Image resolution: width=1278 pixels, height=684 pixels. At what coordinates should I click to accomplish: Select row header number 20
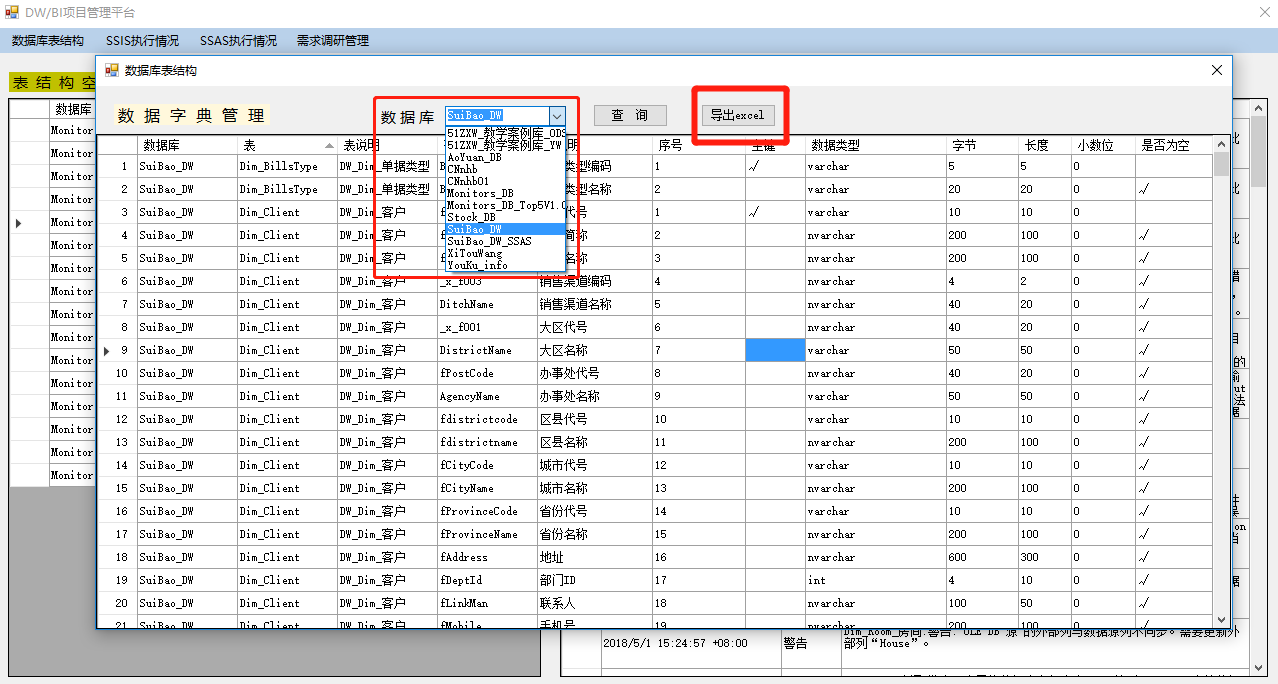[118, 603]
